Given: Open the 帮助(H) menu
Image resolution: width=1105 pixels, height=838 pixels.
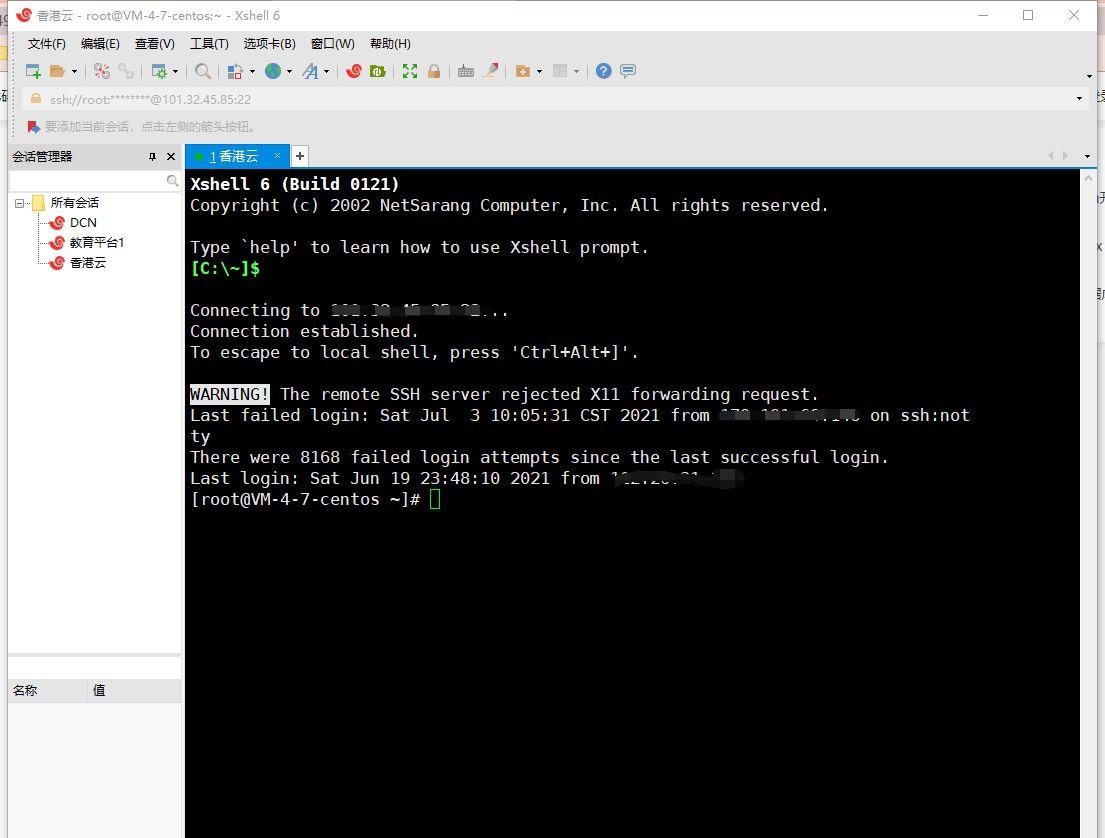Looking at the screenshot, I should click(390, 44).
